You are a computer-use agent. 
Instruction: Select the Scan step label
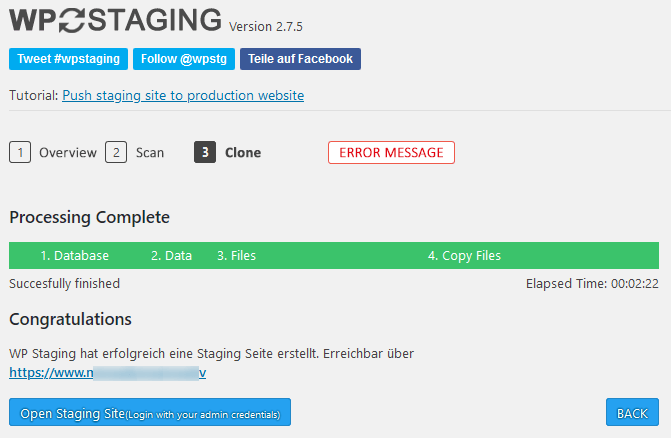pyautogui.click(x=150, y=153)
